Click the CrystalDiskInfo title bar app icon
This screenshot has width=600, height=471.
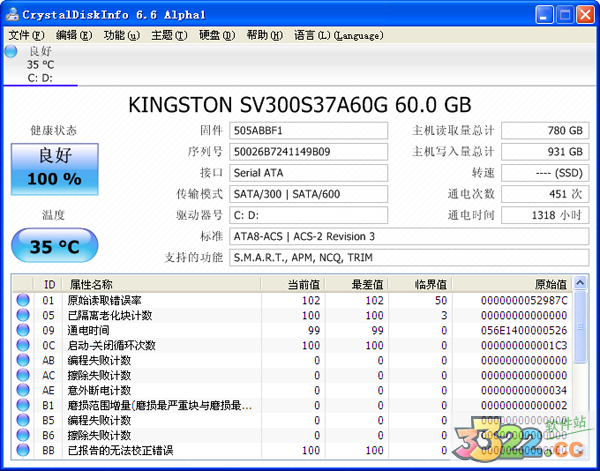click(12, 15)
